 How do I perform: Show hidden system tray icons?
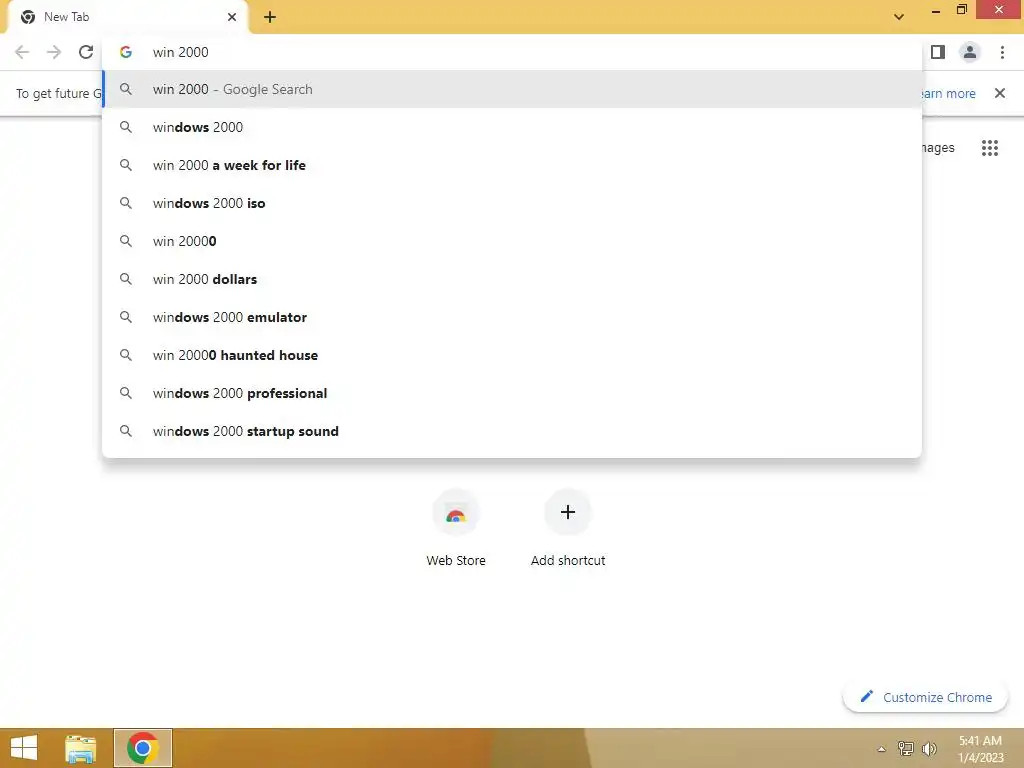882,749
